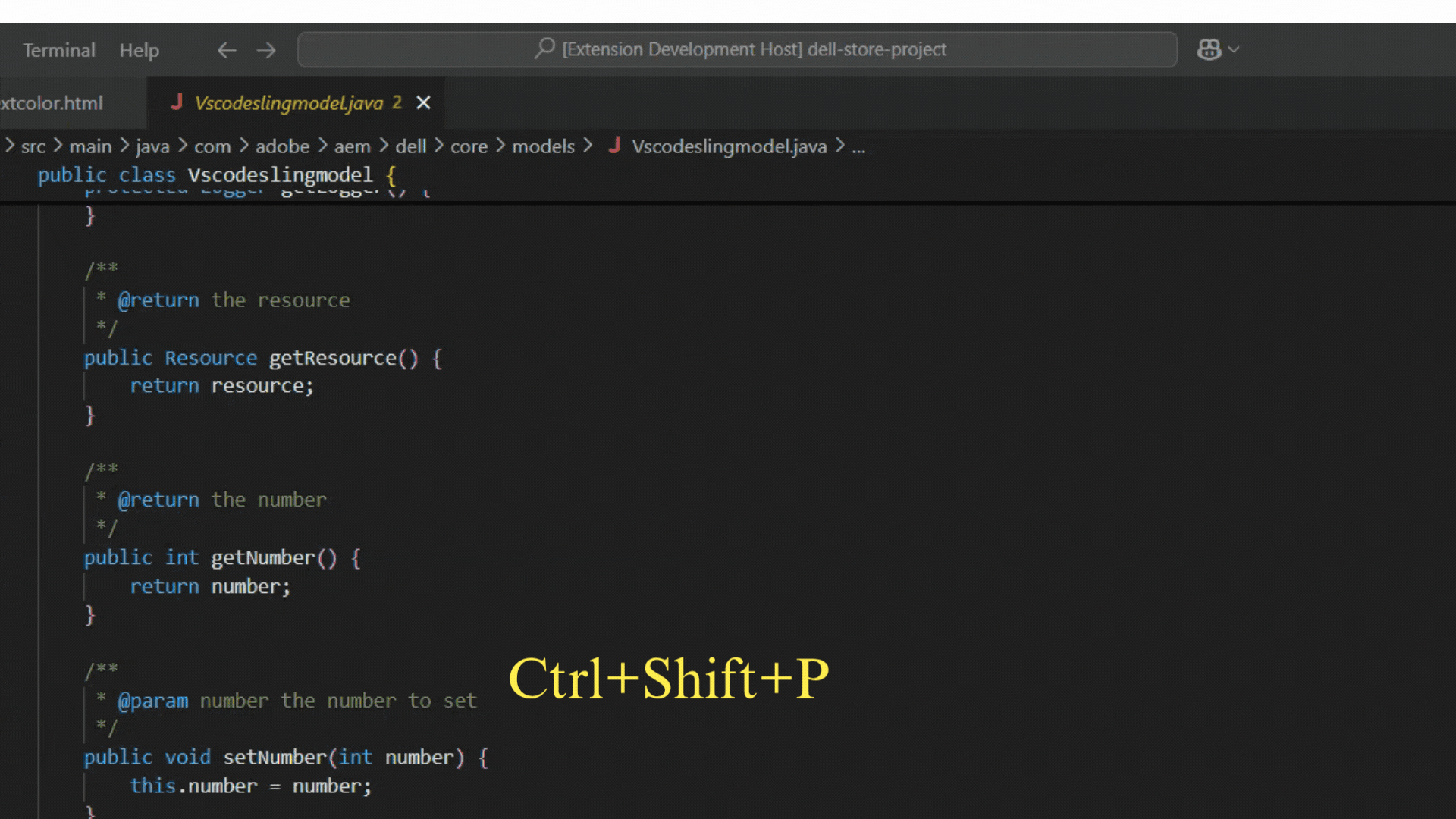
Task: Click the command center search box
Action: (x=737, y=49)
